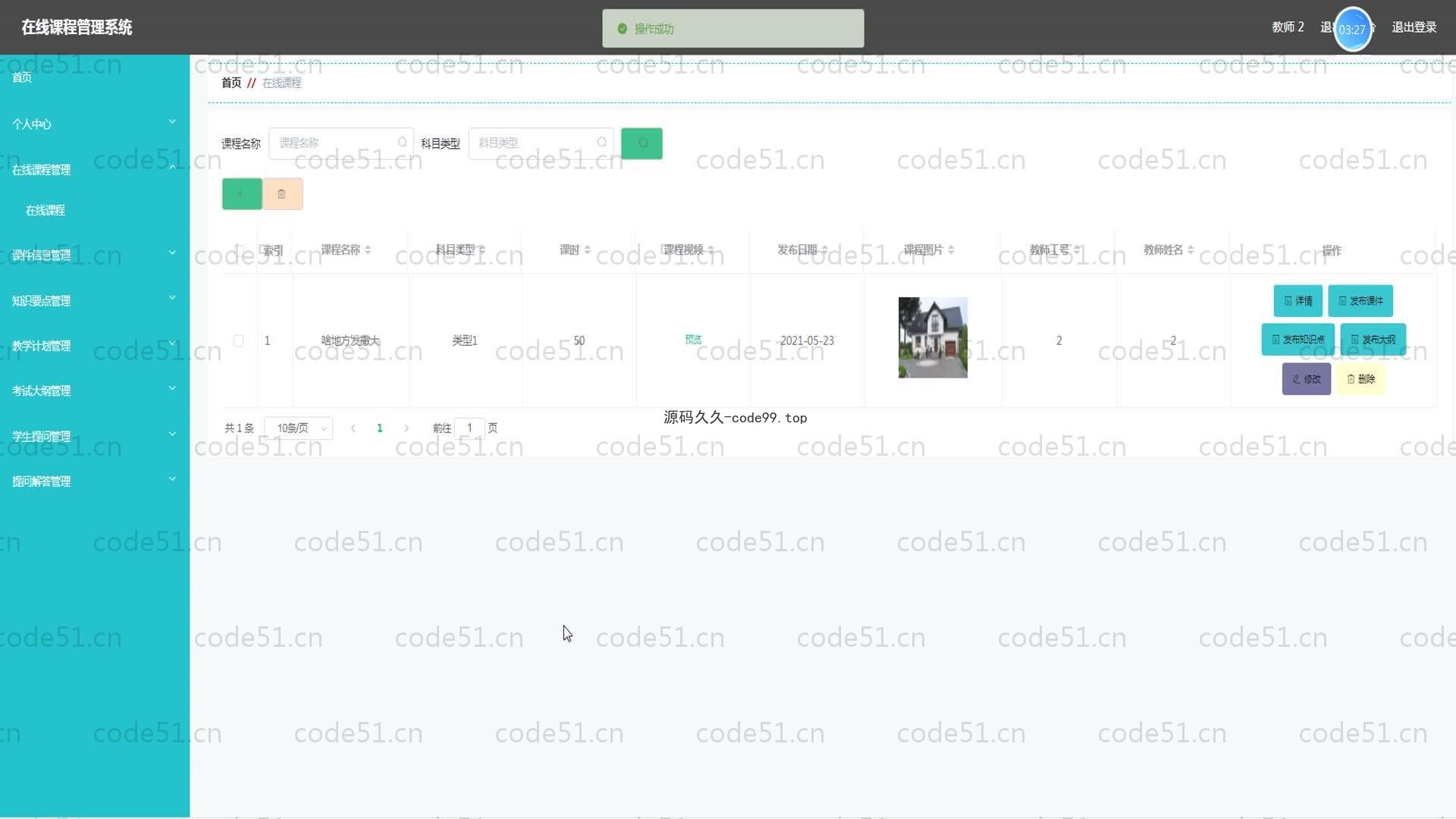Click the round 03:27 timer badge
Viewport: 1456px width, 819px height.
[x=1352, y=30]
